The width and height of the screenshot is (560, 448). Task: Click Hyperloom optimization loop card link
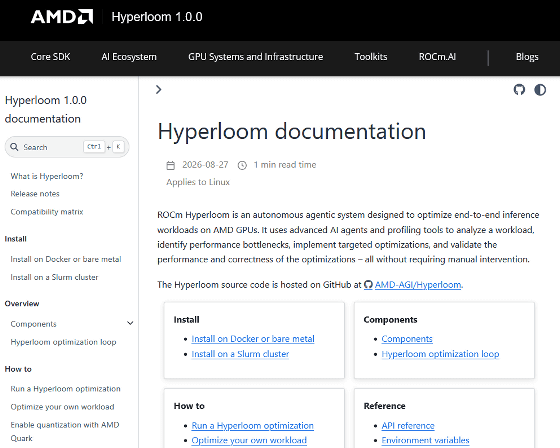point(440,354)
